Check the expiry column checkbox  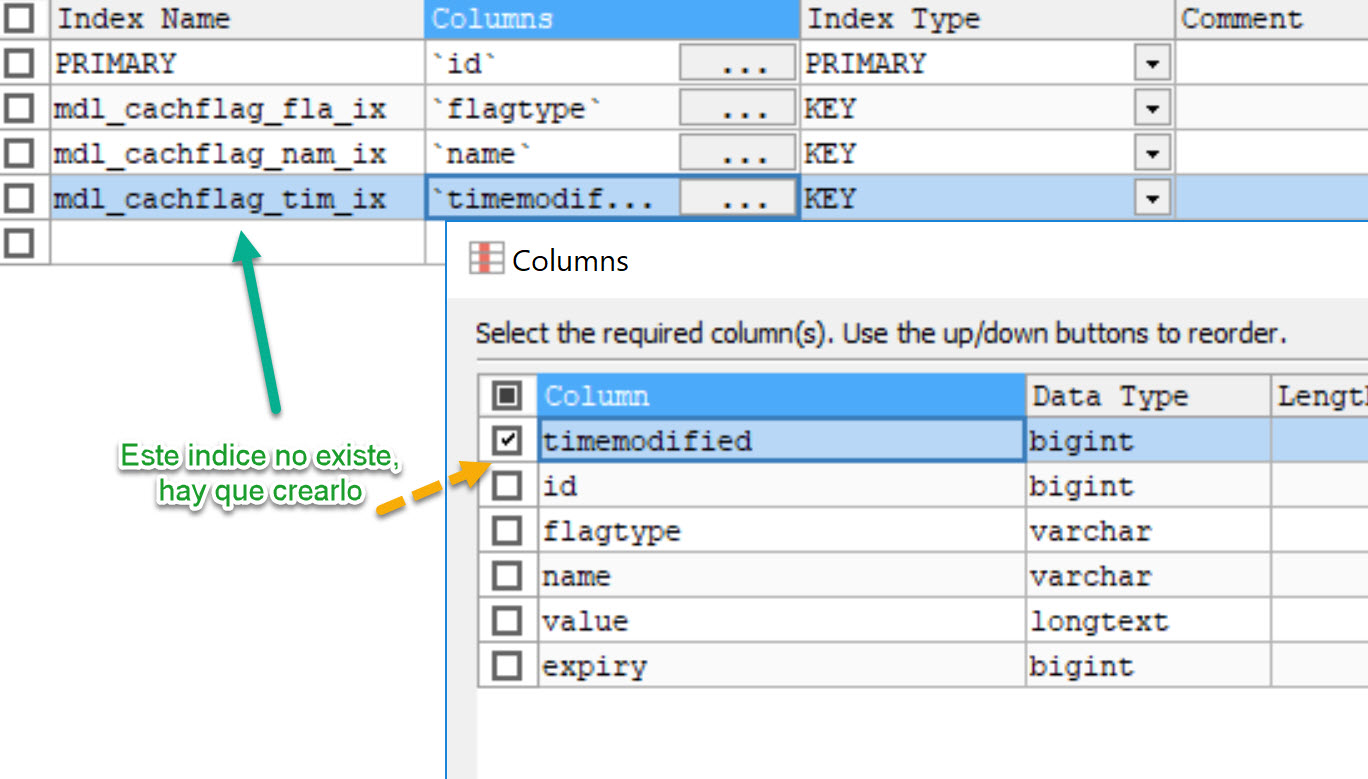click(507, 665)
